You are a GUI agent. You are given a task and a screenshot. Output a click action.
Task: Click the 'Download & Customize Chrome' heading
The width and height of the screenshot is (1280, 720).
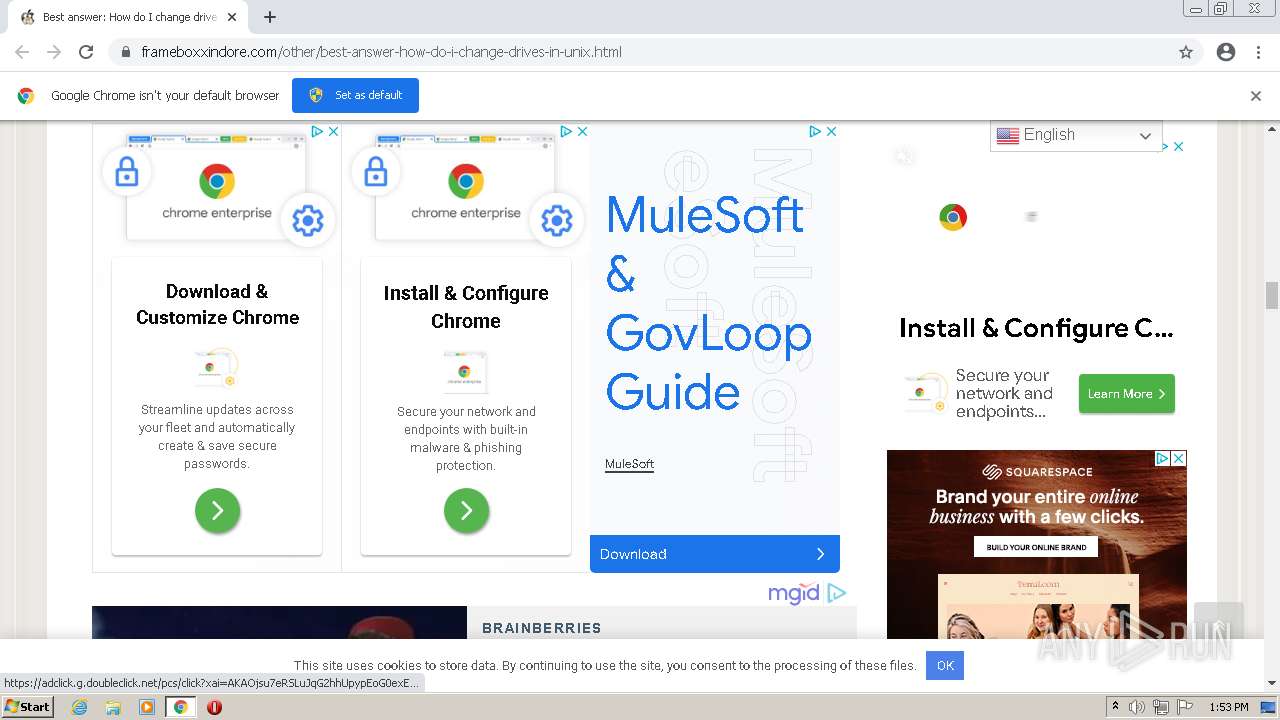click(x=217, y=304)
